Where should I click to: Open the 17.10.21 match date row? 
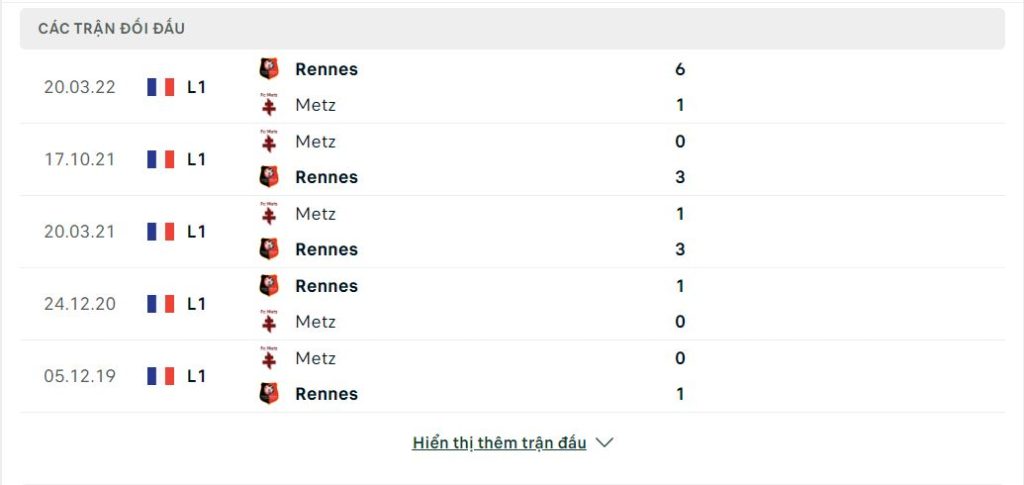[x=512, y=159]
